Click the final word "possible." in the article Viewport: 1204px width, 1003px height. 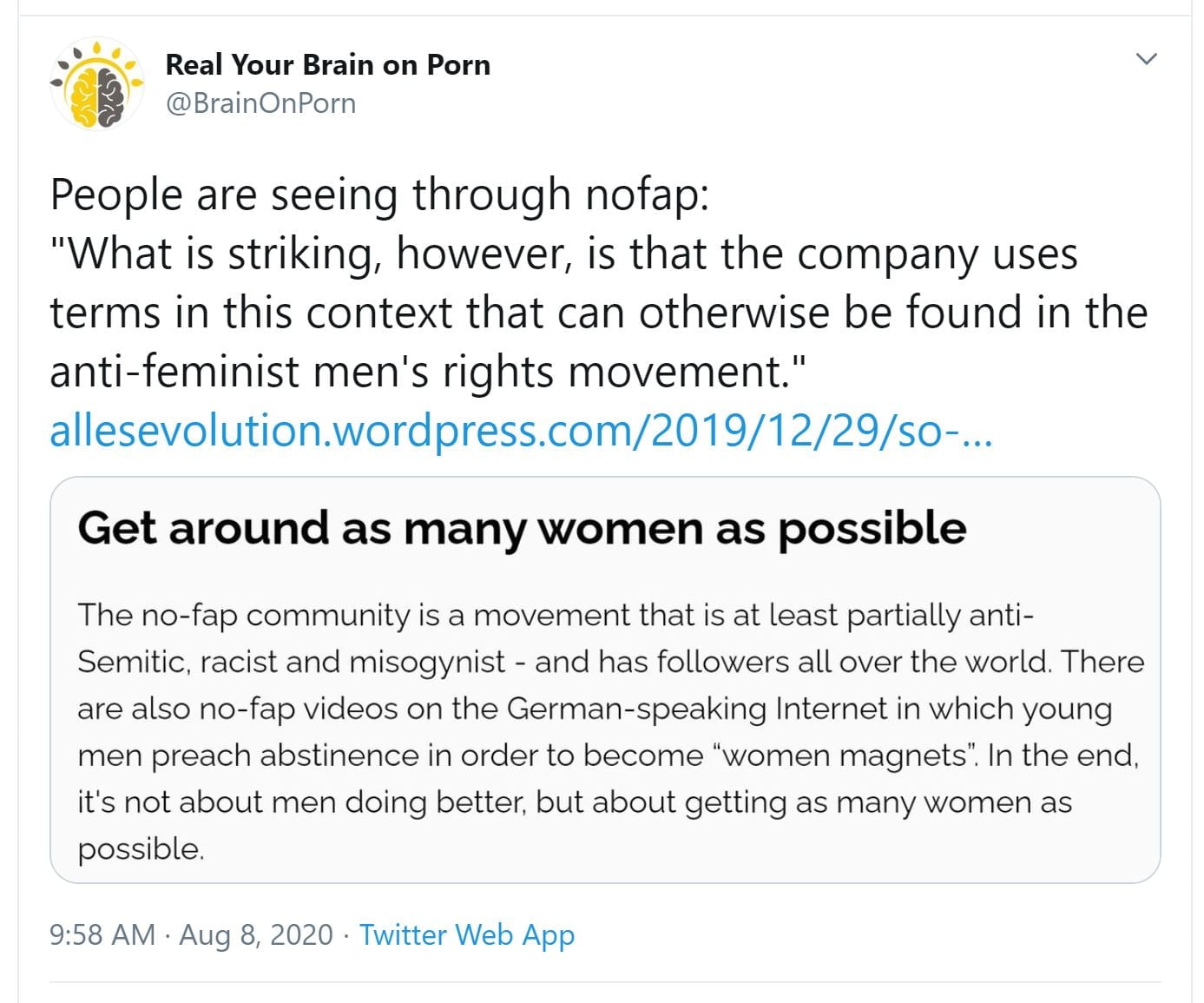click(141, 849)
